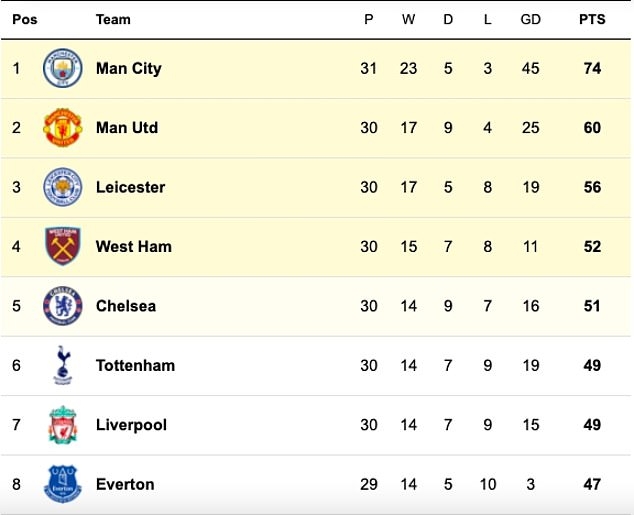
Task: Click Everton's 10 losses value
Action: (487, 484)
